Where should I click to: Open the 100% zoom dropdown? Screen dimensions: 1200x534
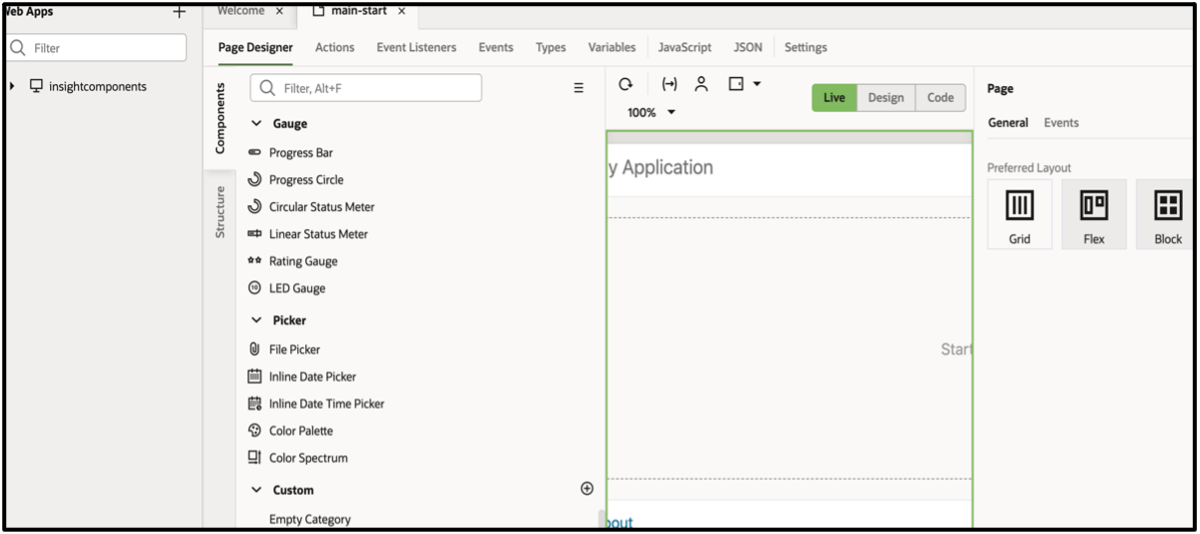coord(651,113)
